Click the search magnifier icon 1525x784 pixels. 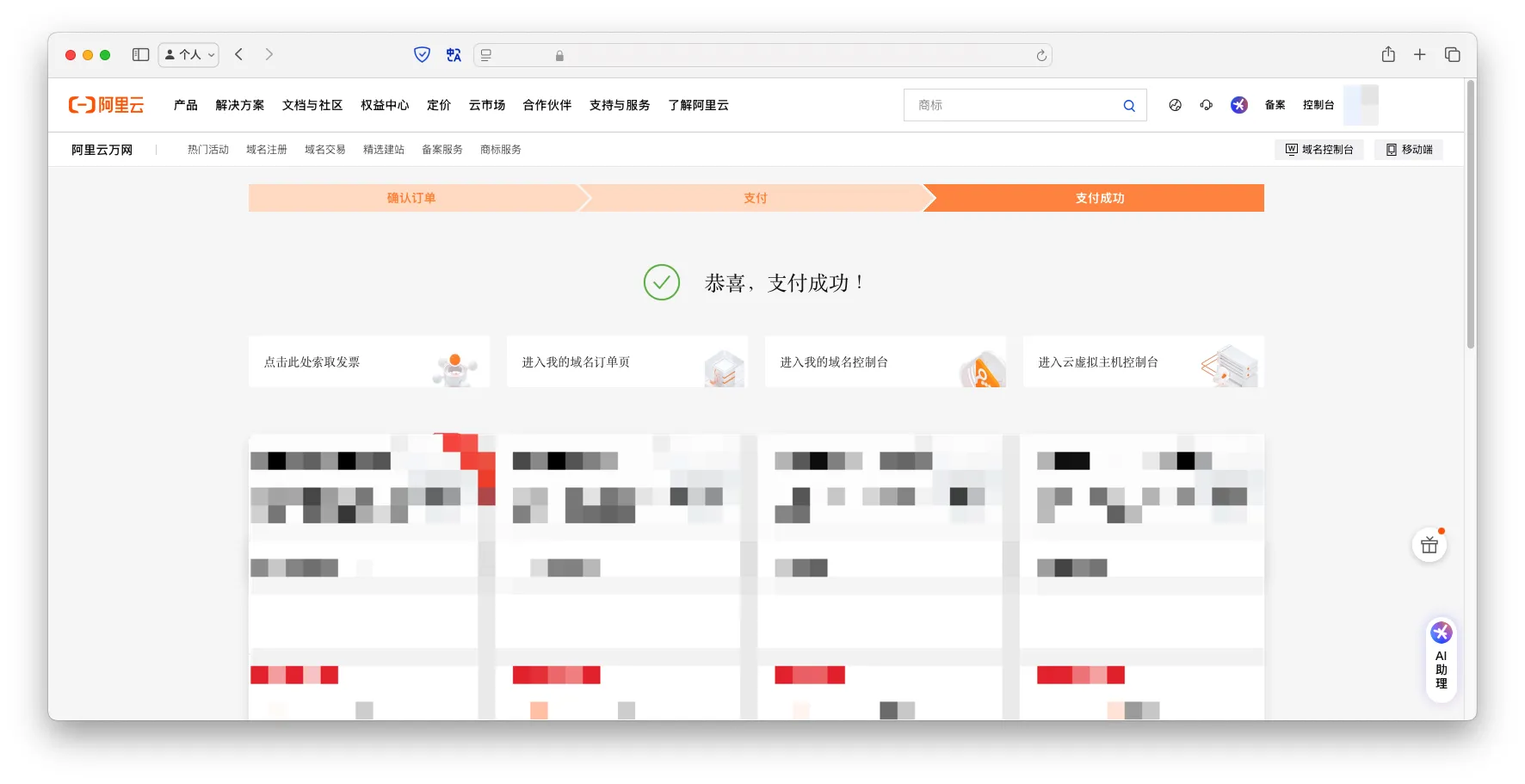1128,106
